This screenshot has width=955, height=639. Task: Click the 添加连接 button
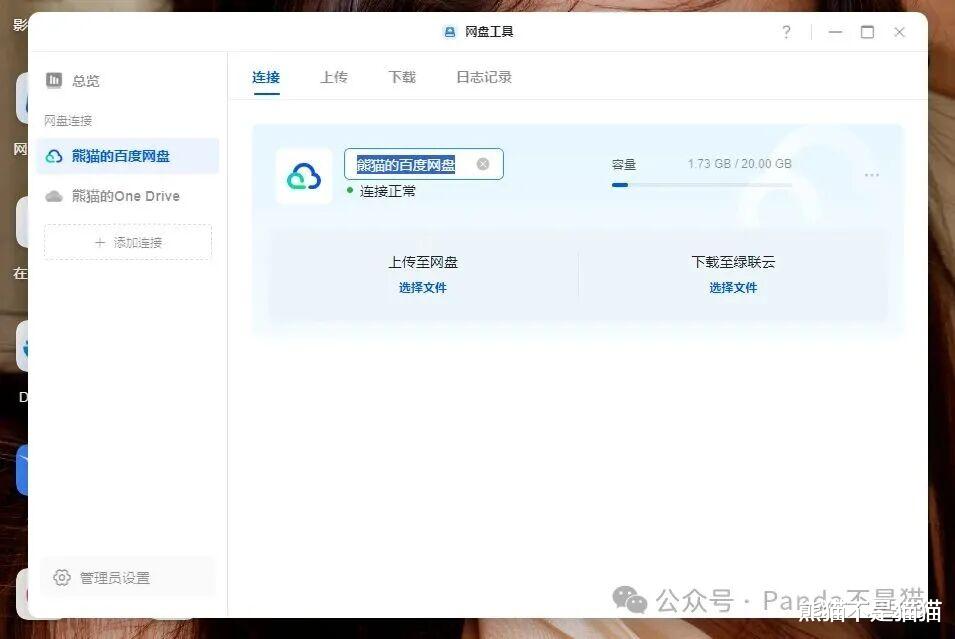click(x=128, y=242)
